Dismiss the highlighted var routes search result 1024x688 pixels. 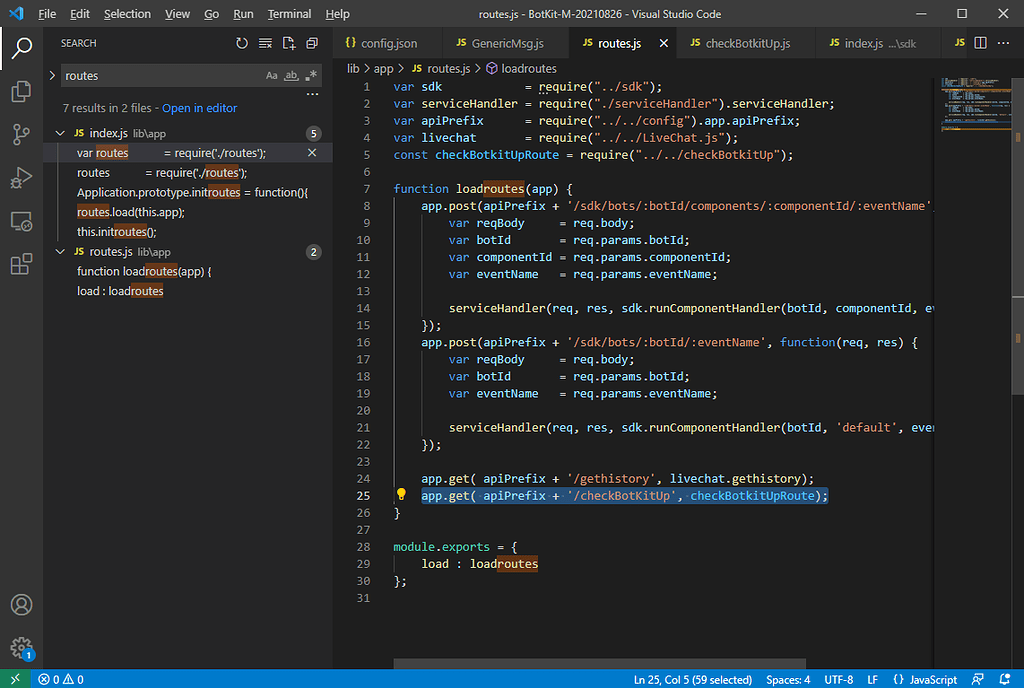tap(311, 152)
